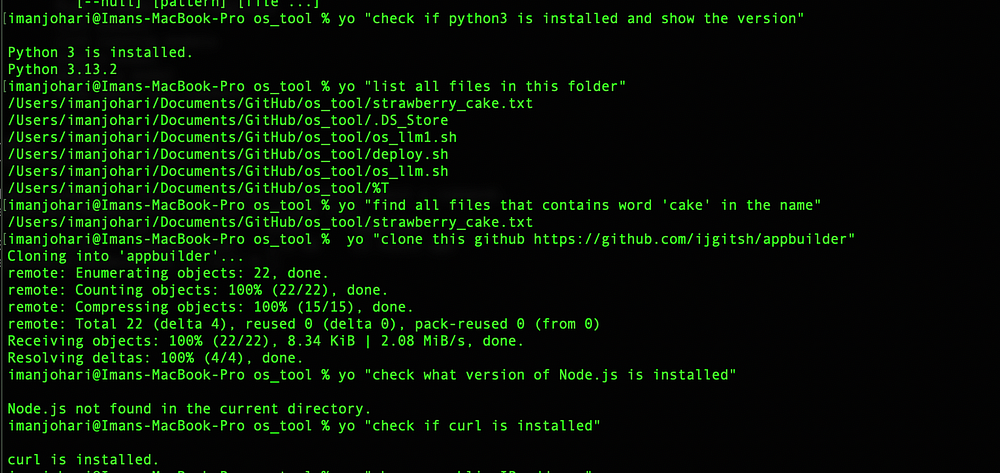This screenshot has height=473, width=1000.
Task: Click the "Node.js not found" output line
Action: tap(189, 409)
